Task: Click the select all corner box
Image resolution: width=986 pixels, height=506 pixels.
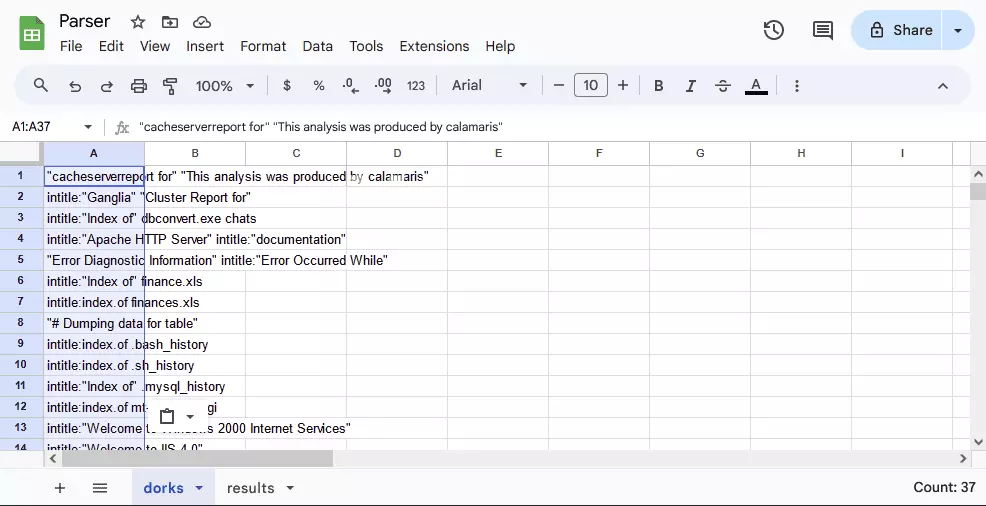Action: [x=21, y=153]
